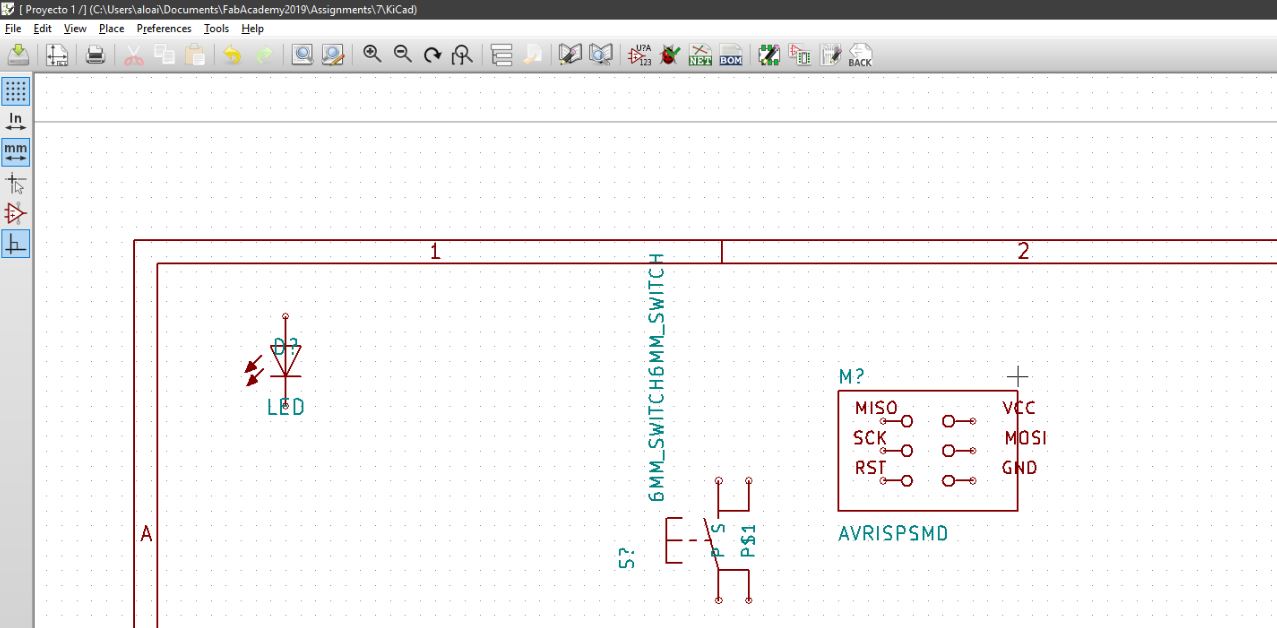The height and width of the screenshot is (628, 1277).
Task: Open the Symbol library editor
Action: coord(570,55)
